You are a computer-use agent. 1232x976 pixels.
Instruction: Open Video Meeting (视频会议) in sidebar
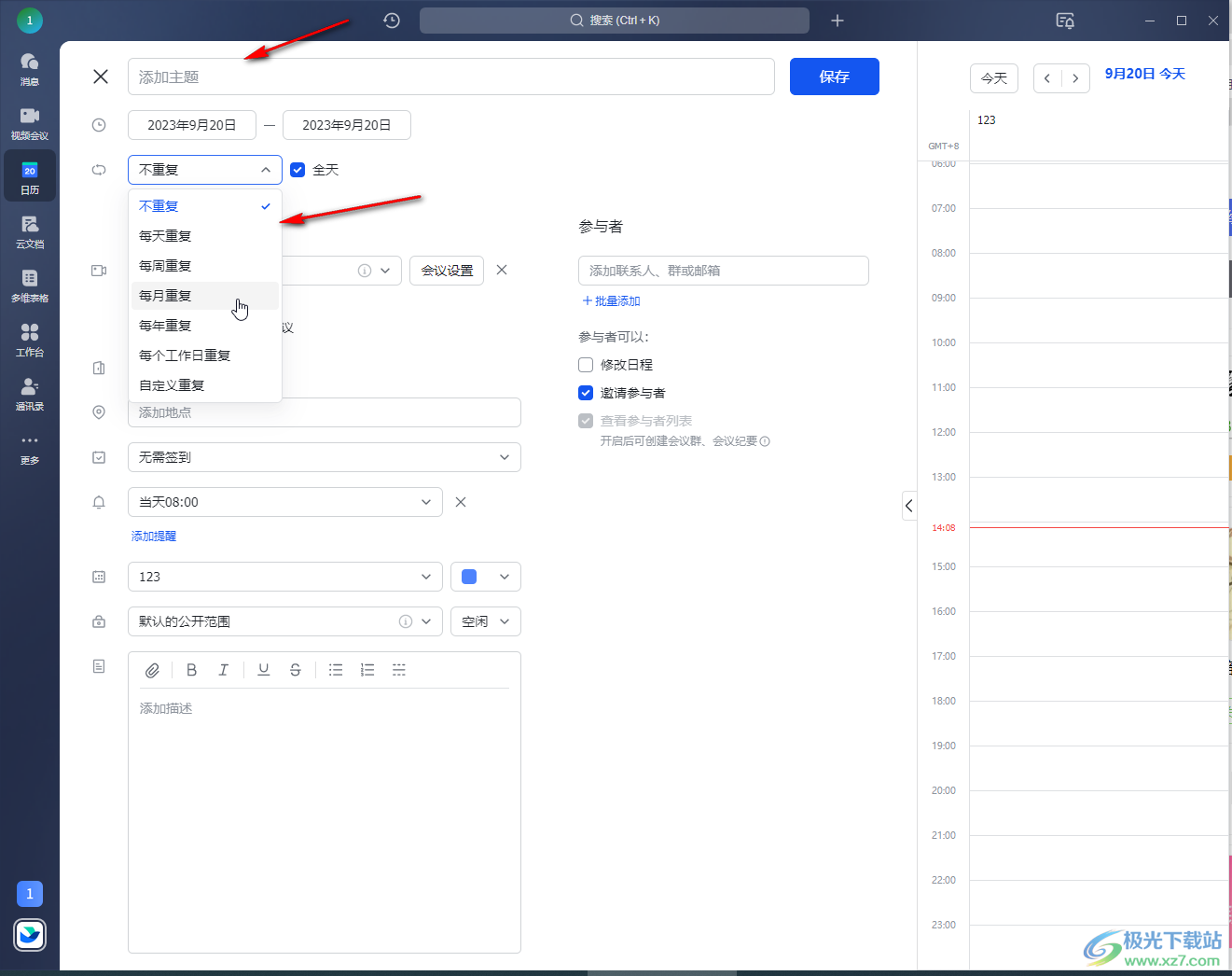coord(30,123)
